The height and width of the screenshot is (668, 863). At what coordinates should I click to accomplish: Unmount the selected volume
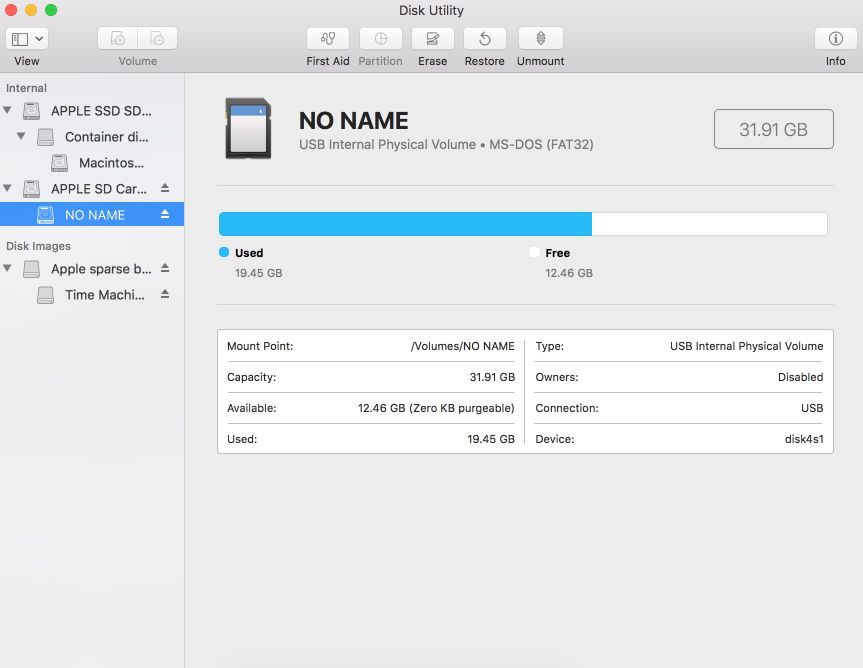click(x=540, y=39)
